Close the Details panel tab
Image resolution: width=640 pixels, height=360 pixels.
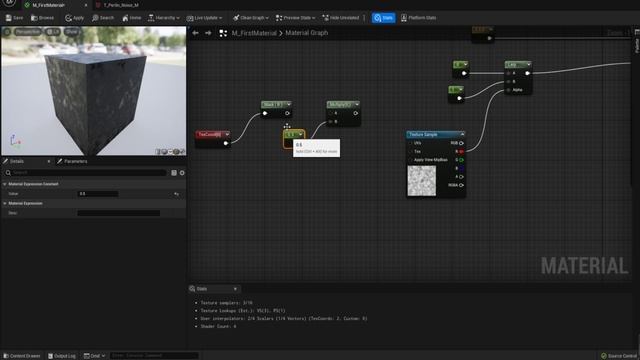(49, 162)
